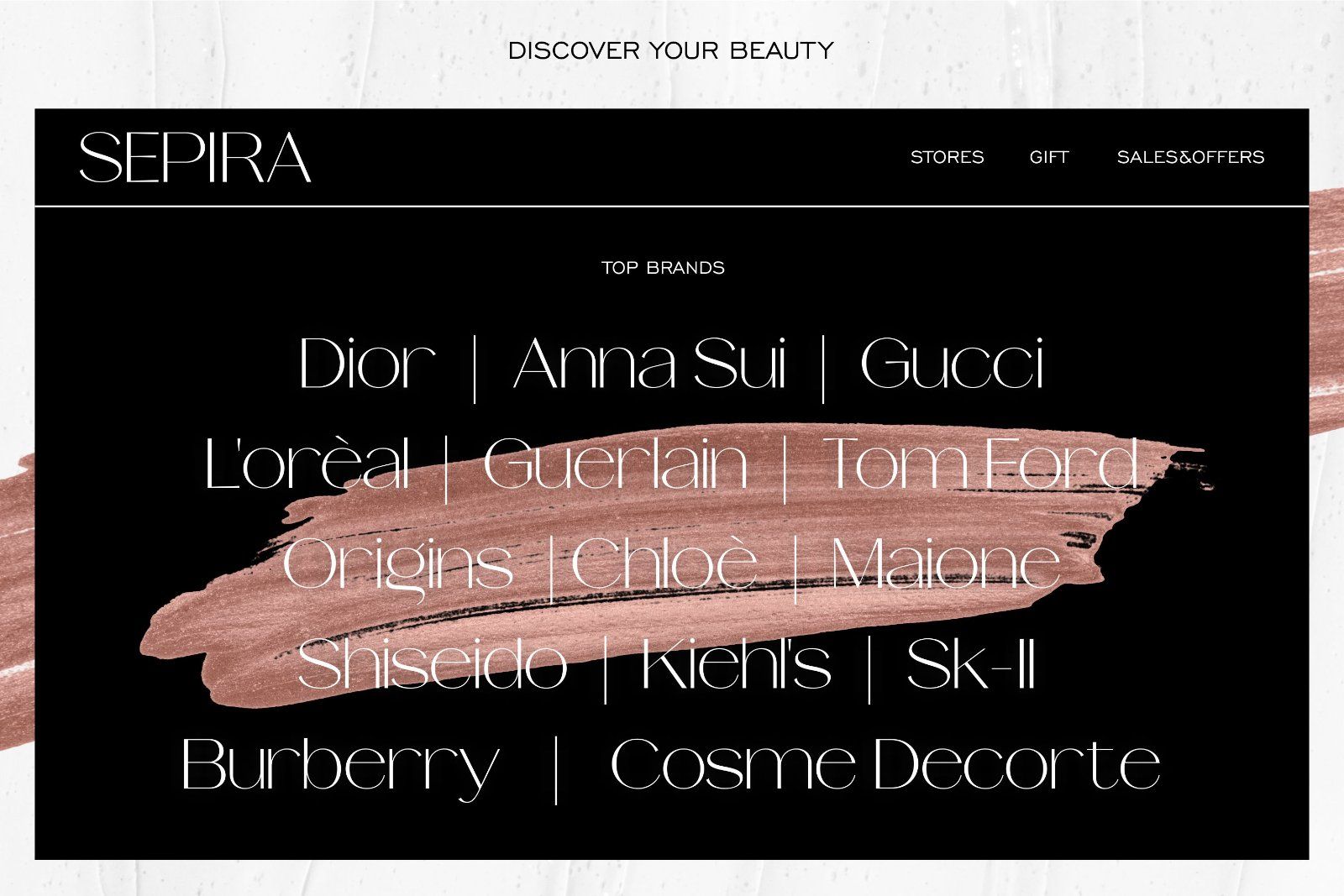
Task: Select the Cosme Decorte brand
Action: pyautogui.click(x=885, y=764)
